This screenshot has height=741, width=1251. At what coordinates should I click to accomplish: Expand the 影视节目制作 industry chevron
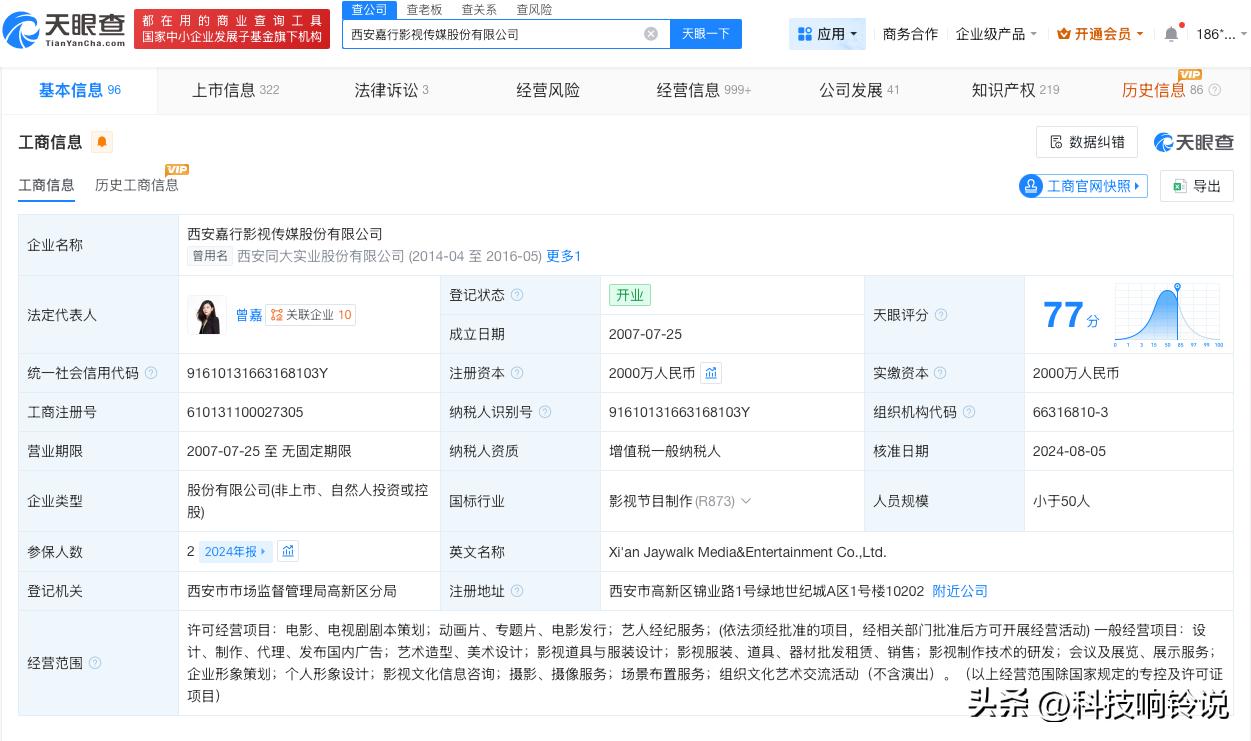pos(746,501)
